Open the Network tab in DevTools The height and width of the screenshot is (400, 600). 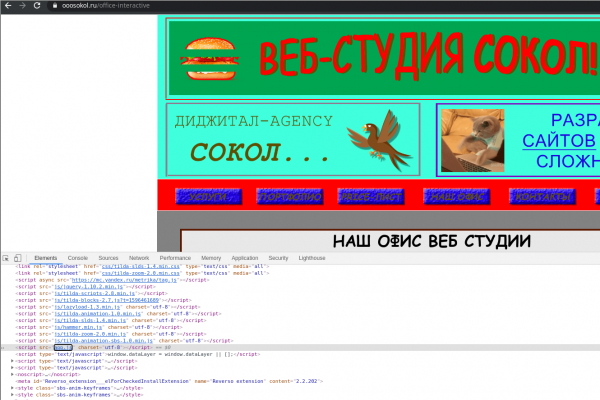tap(139, 258)
